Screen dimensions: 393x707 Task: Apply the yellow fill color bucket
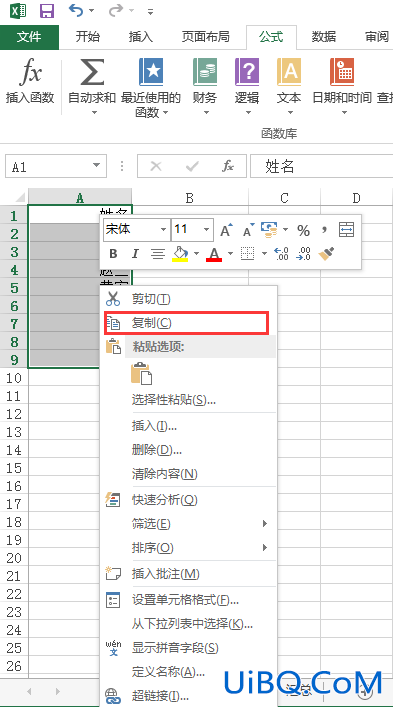click(x=181, y=254)
